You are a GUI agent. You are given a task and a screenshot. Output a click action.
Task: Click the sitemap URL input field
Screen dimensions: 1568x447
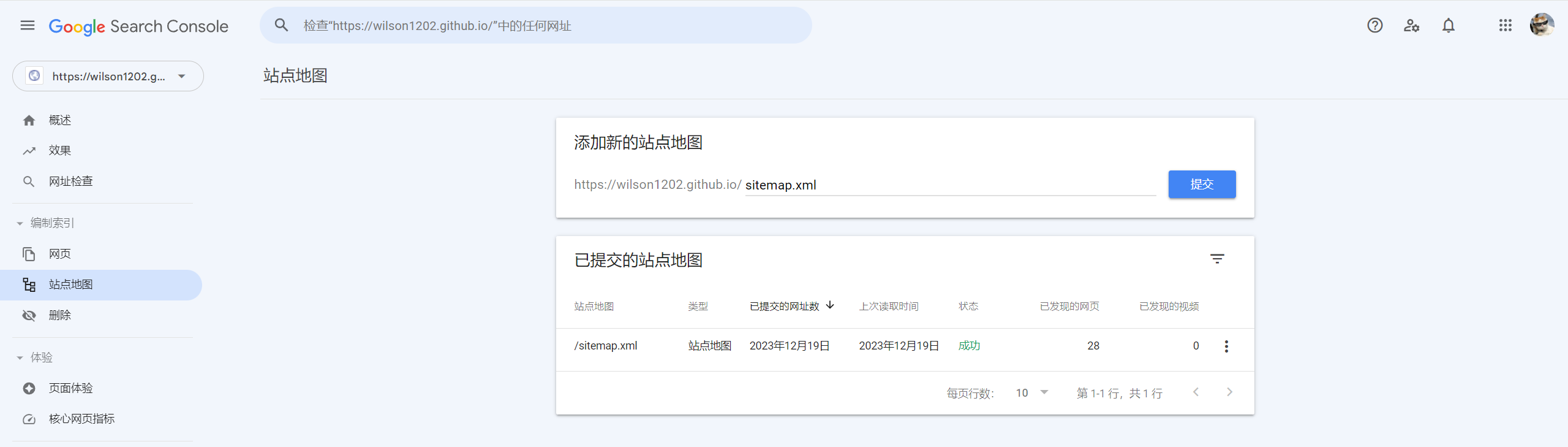[x=949, y=185]
